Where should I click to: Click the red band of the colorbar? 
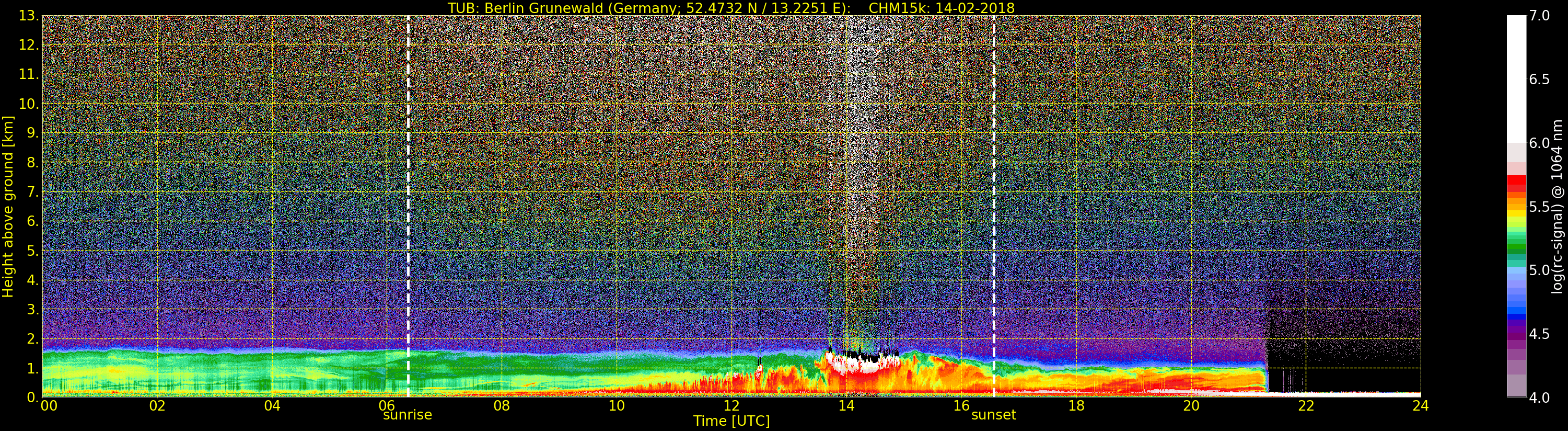[1516, 183]
